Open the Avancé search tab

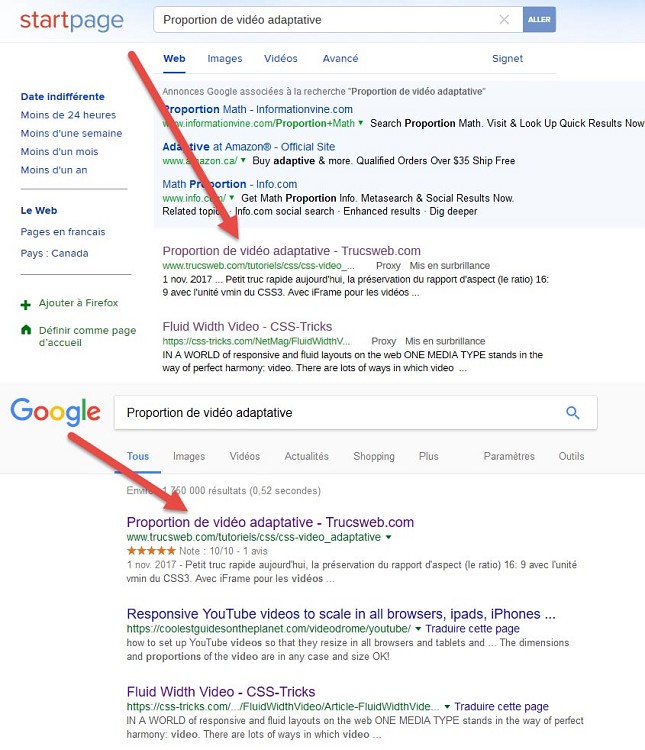coord(340,58)
